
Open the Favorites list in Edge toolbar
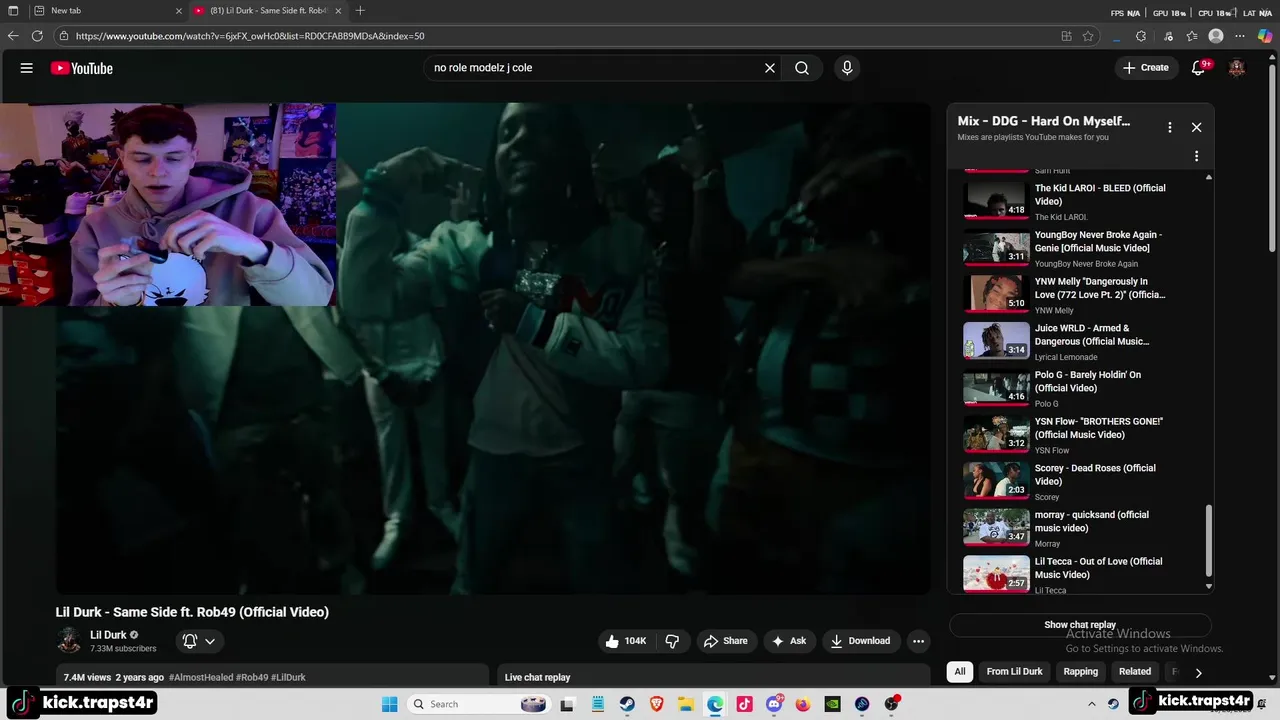click(x=1192, y=36)
